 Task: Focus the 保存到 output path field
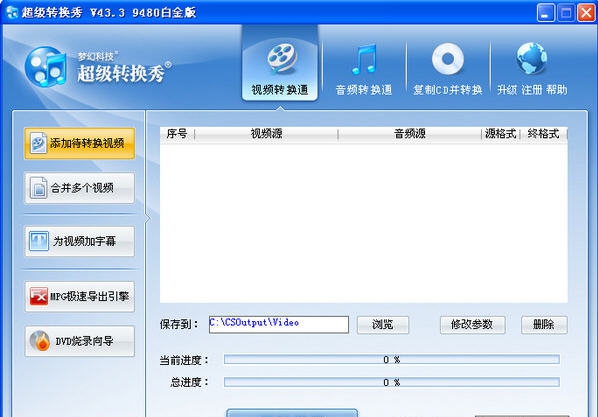tap(279, 325)
